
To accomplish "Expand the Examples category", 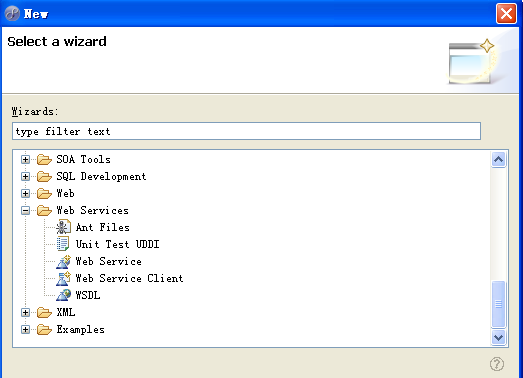I will 25,330.
